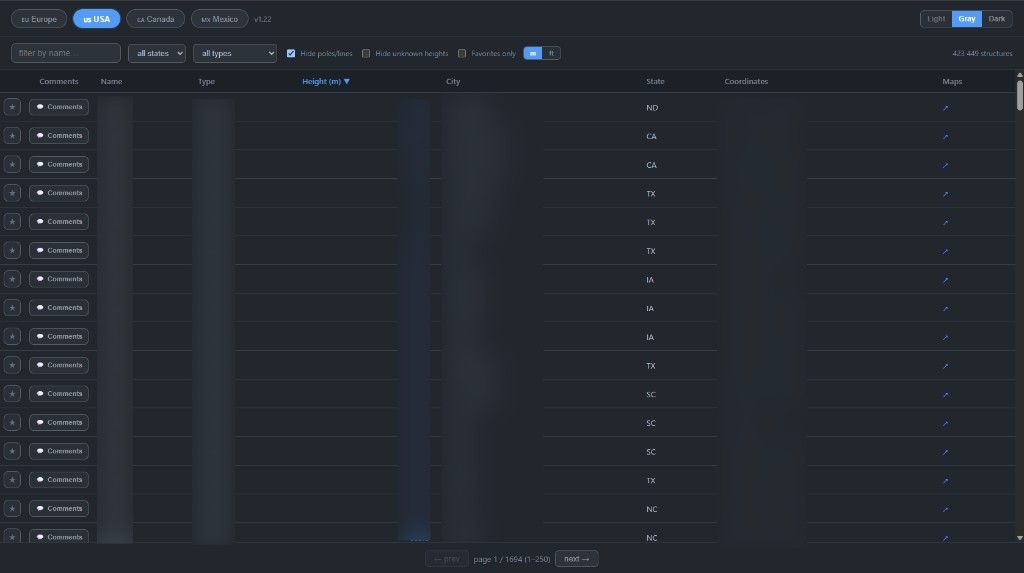
Task: Open Comments for the first SC row
Action: (59, 393)
